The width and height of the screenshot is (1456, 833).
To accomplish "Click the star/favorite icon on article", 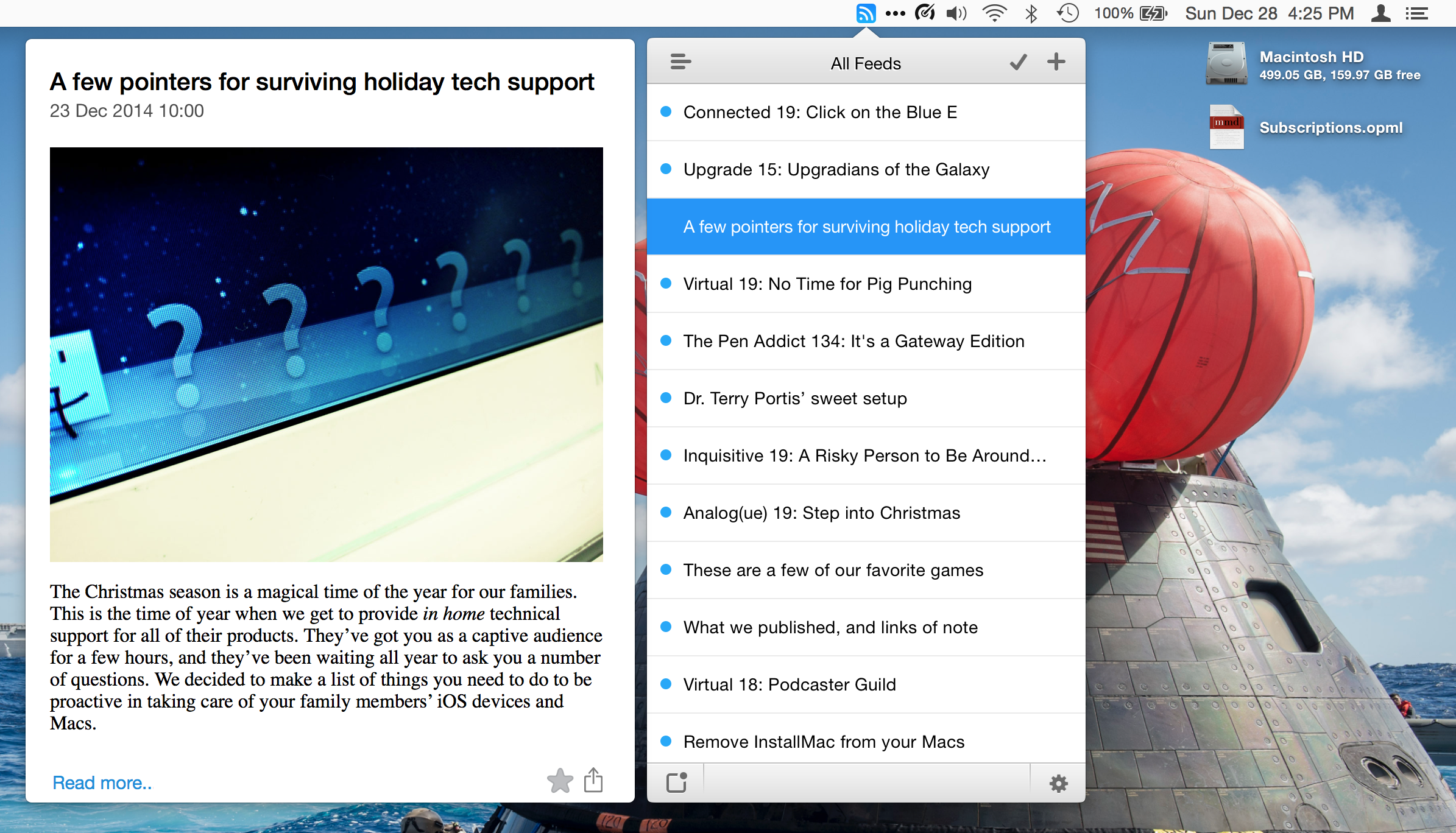I will coord(560,780).
